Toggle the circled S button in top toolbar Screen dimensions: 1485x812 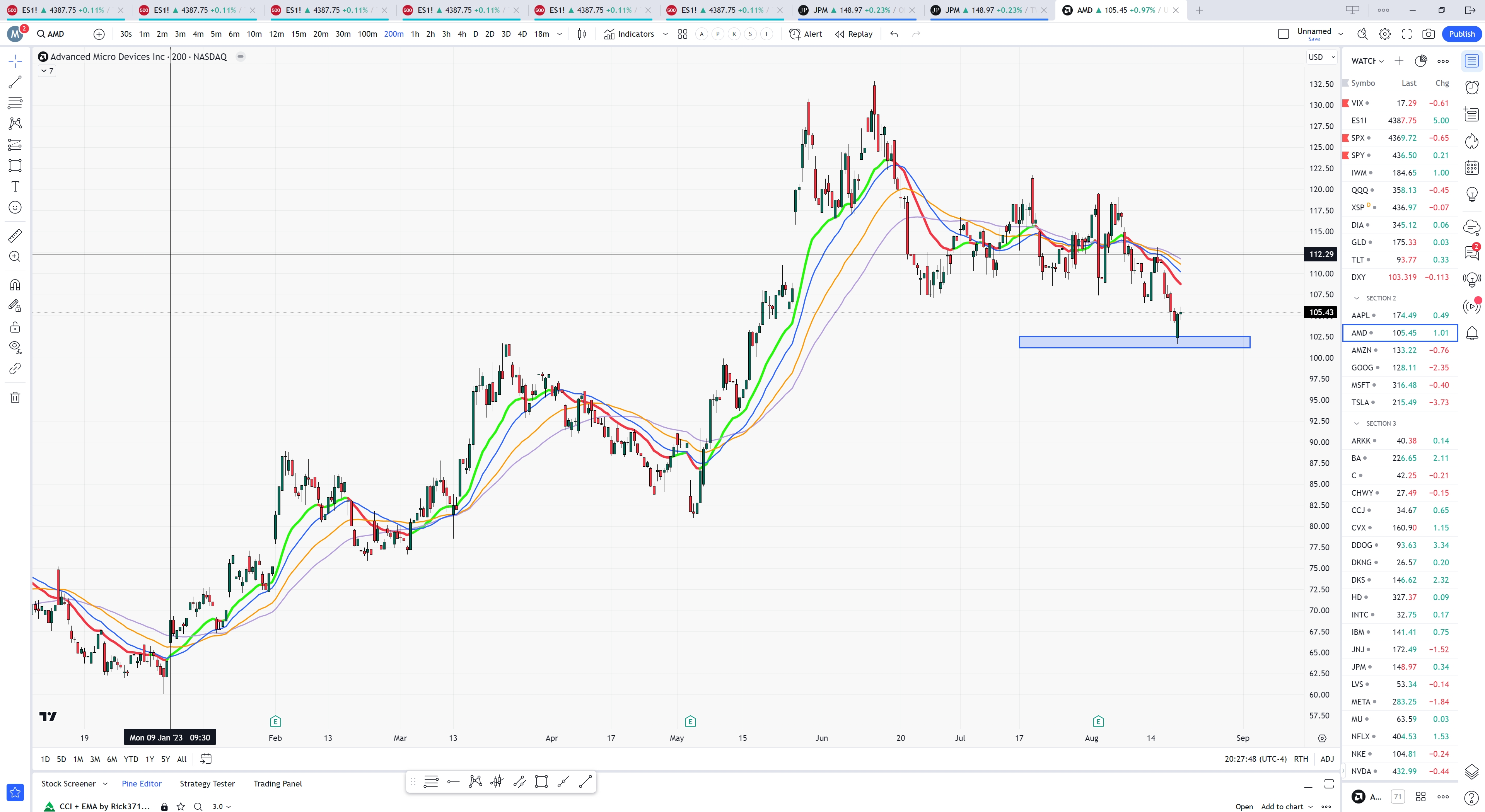[x=750, y=34]
